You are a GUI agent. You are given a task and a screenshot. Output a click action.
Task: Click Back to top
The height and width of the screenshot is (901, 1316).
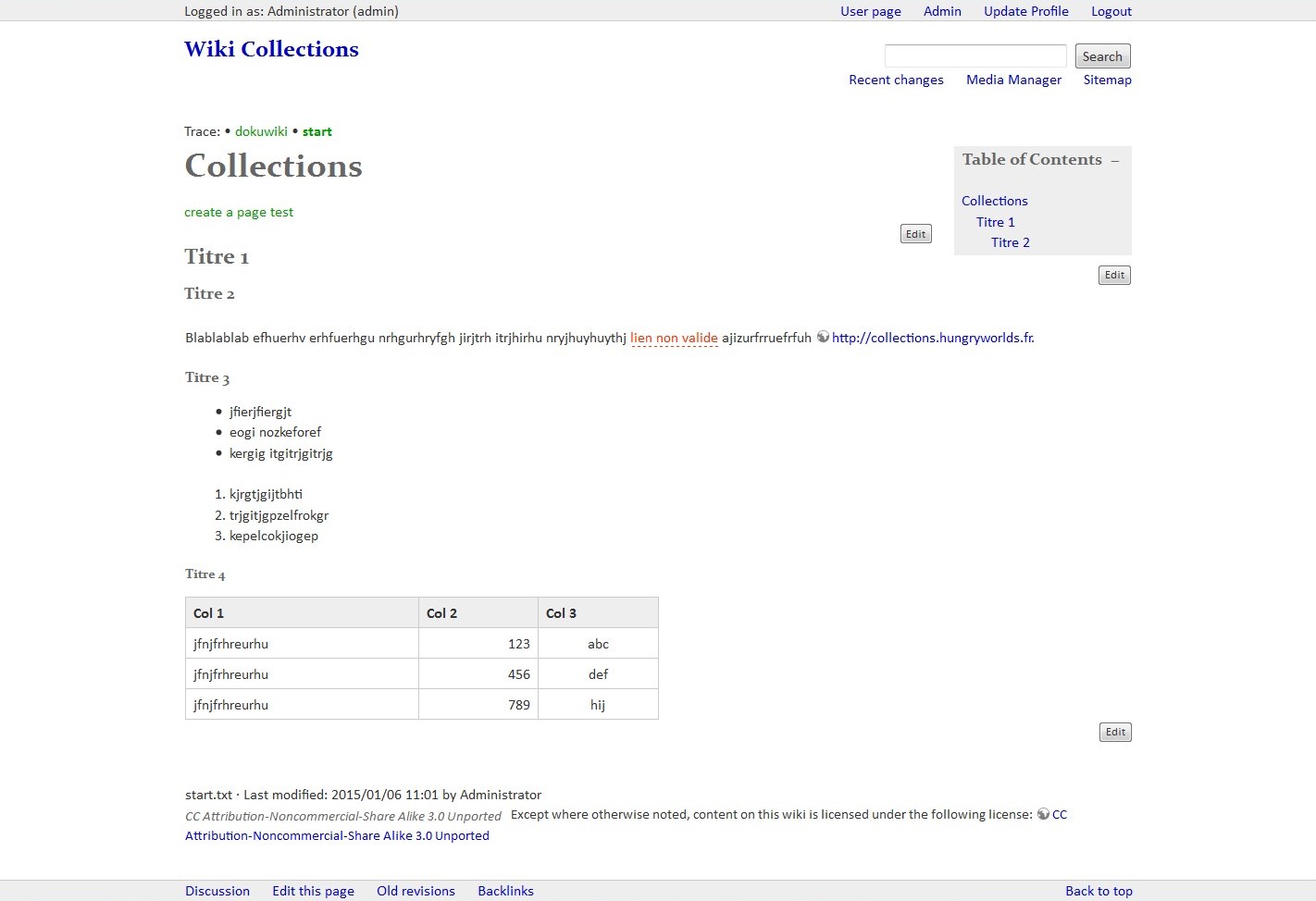tap(1099, 891)
